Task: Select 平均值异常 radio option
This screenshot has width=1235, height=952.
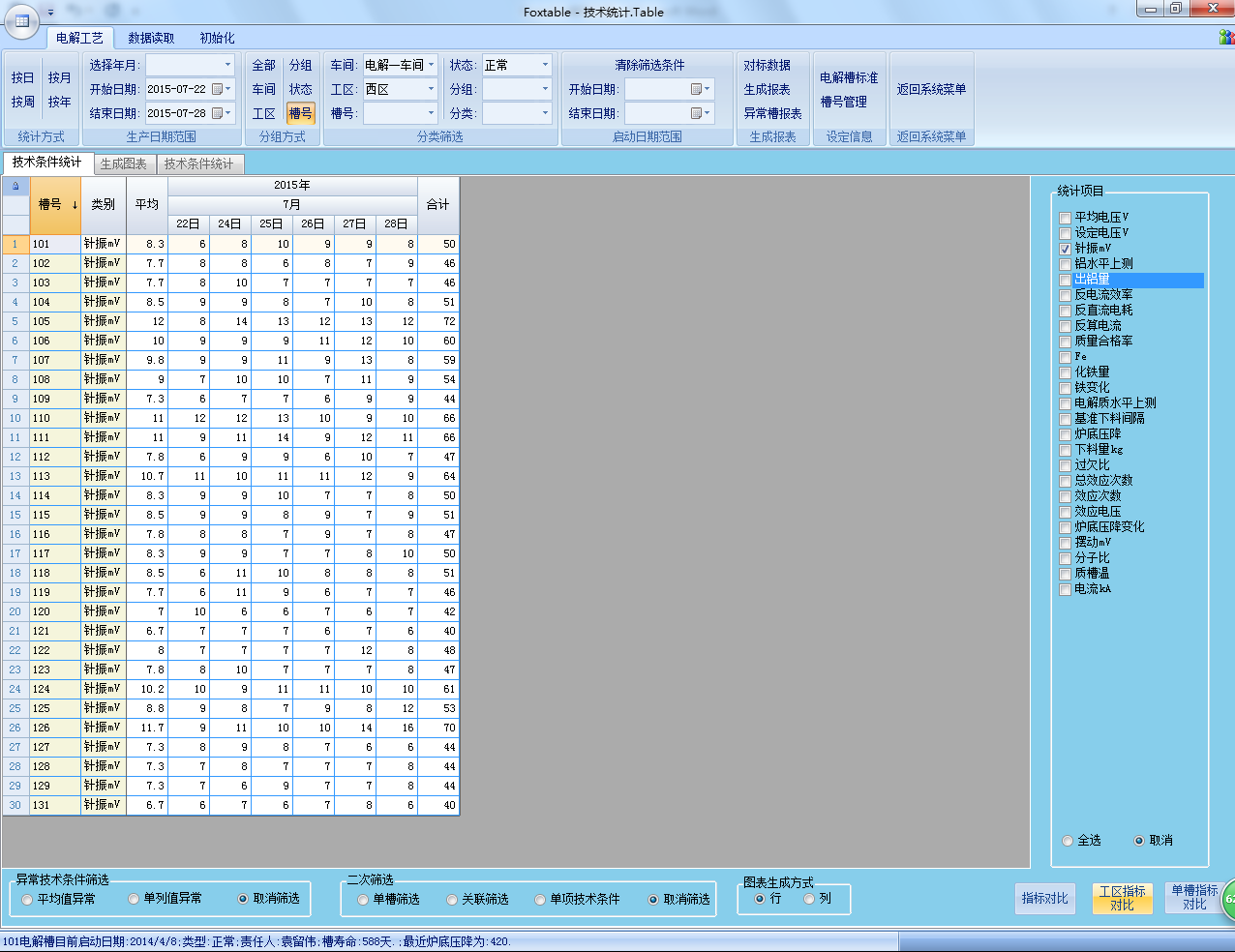Action: pyautogui.click(x=27, y=899)
